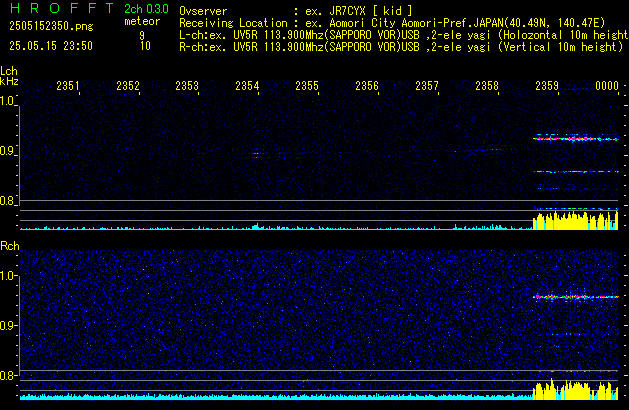Click the Ovserver line with JR7CYX

296,11
